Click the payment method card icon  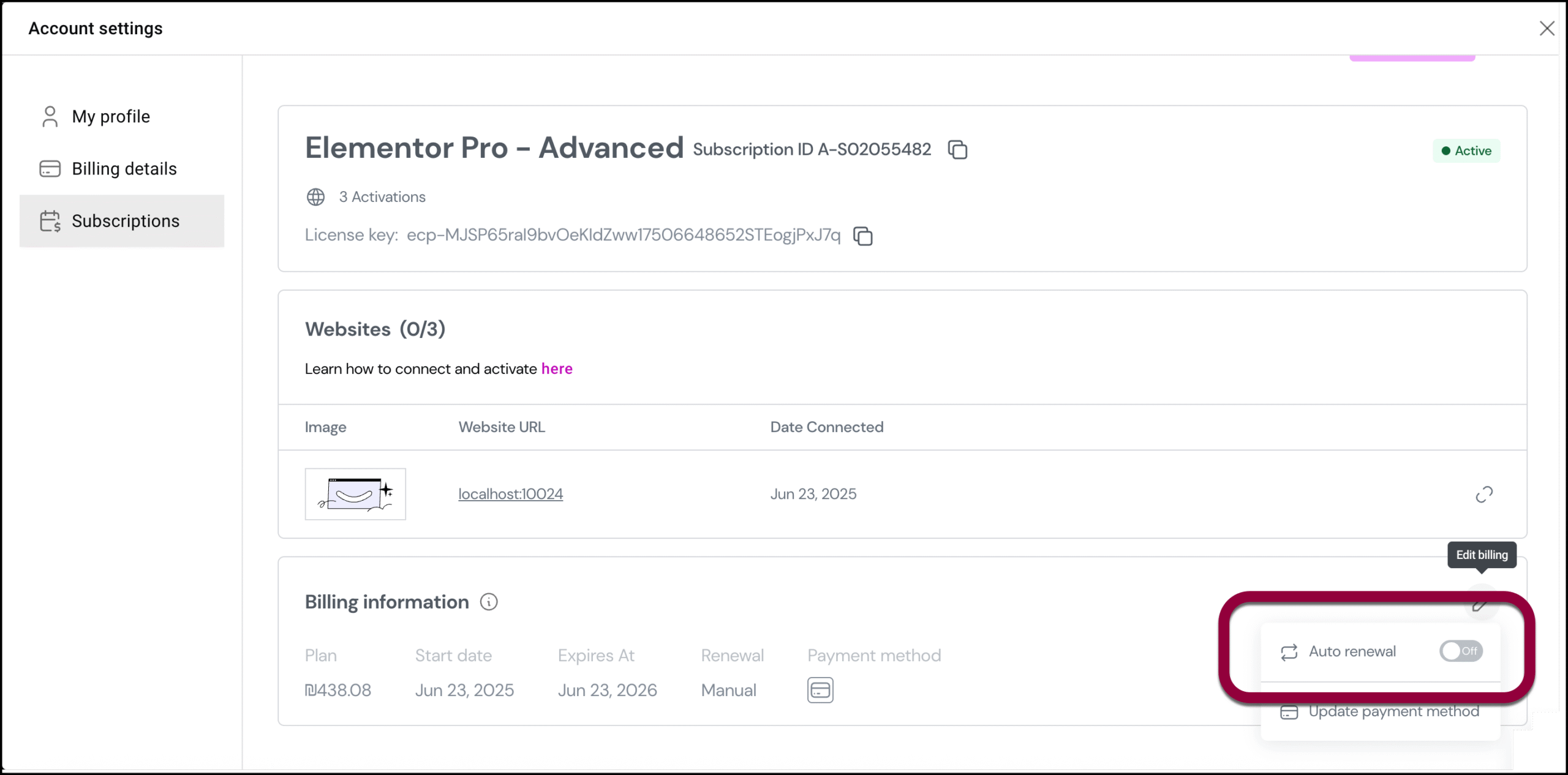(820, 690)
